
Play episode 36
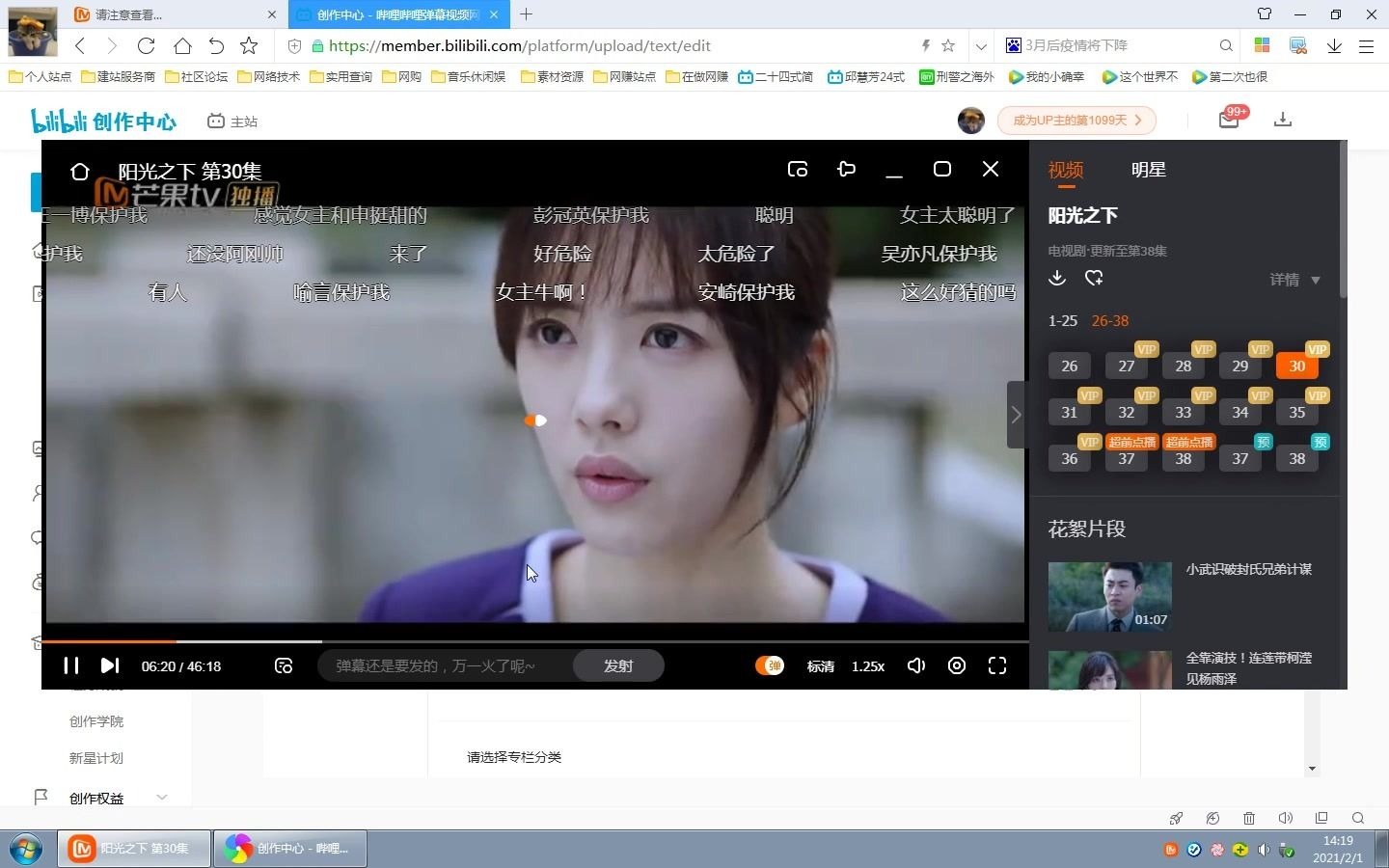click(1070, 458)
